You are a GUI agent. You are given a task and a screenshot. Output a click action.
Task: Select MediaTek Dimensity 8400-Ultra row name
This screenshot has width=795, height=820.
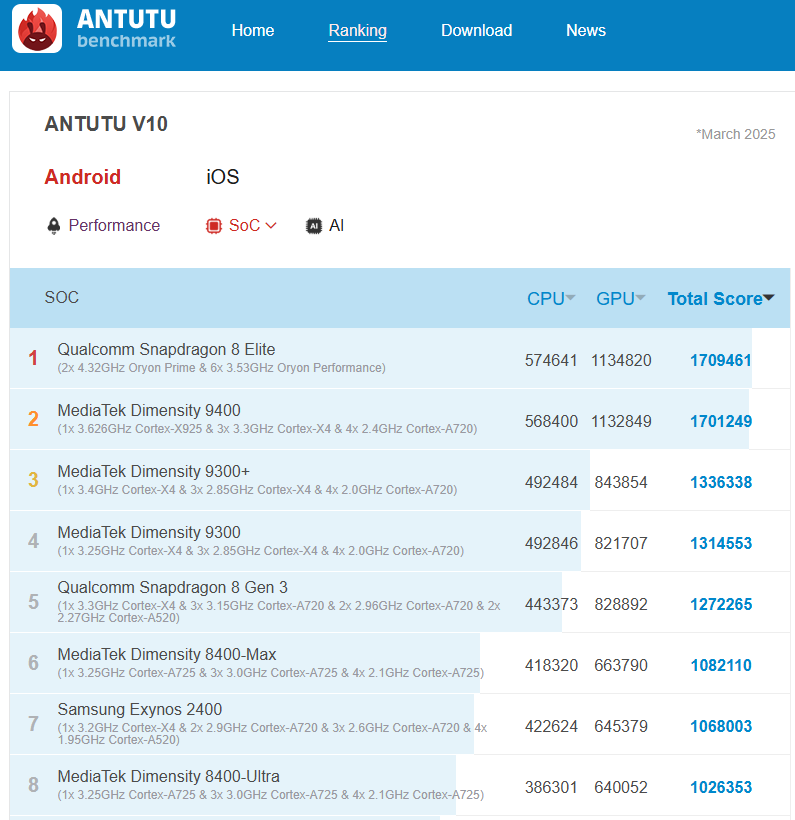(168, 776)
